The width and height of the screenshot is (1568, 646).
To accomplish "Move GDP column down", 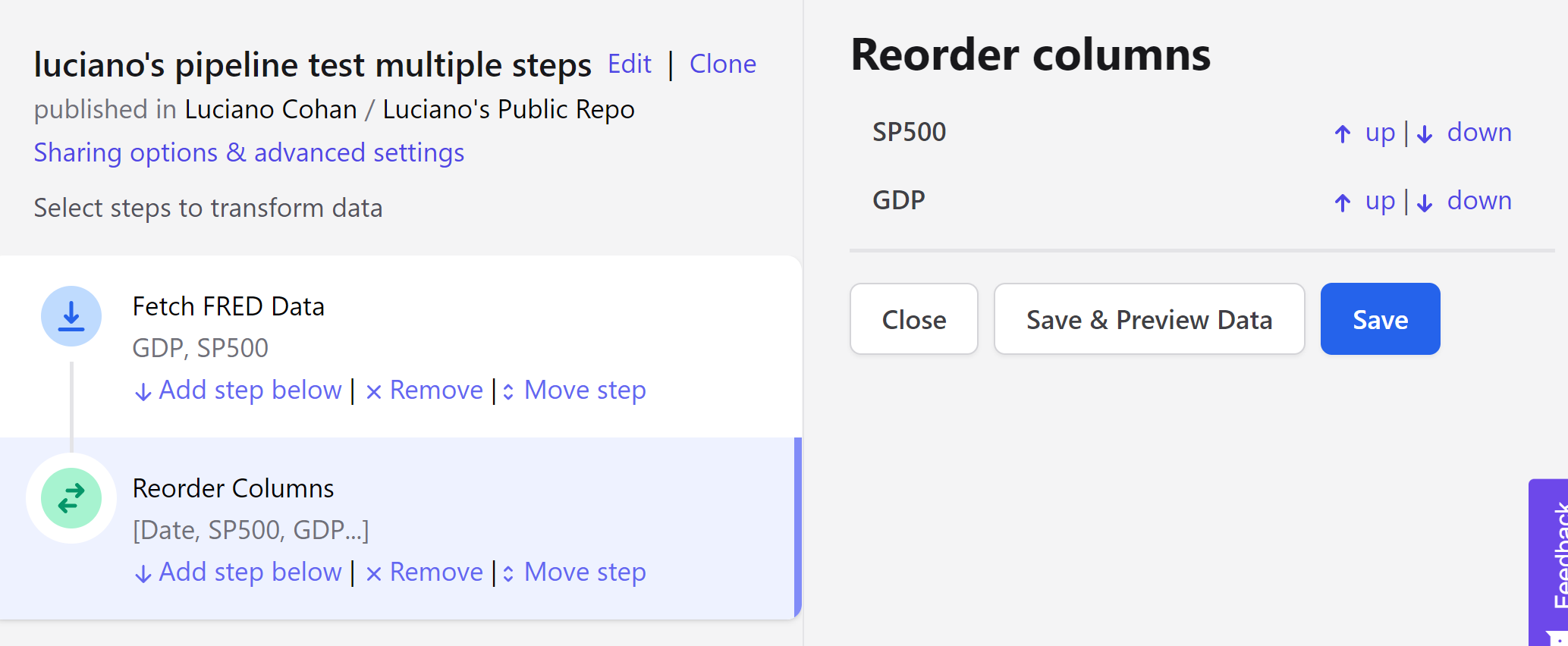I will click(x=1465, y=201).
